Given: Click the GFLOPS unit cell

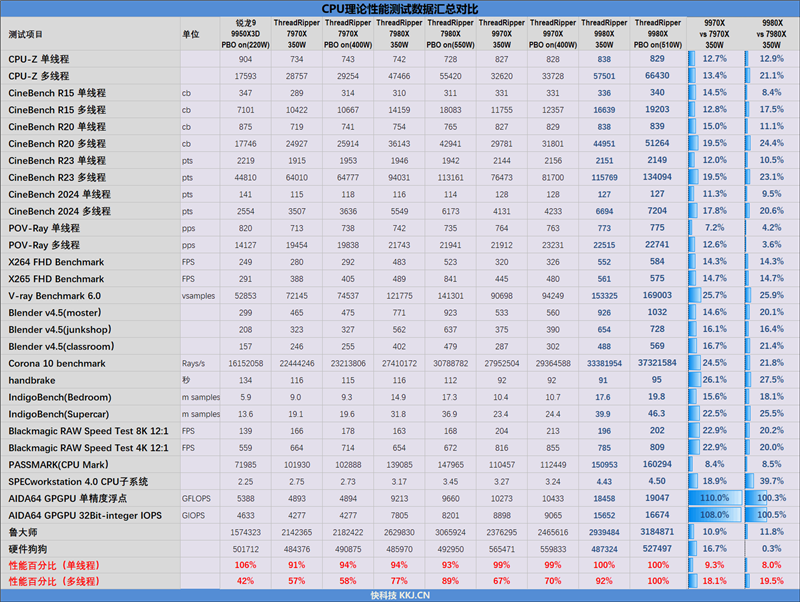Looking at the screenshot, I should tap(196, 498).
